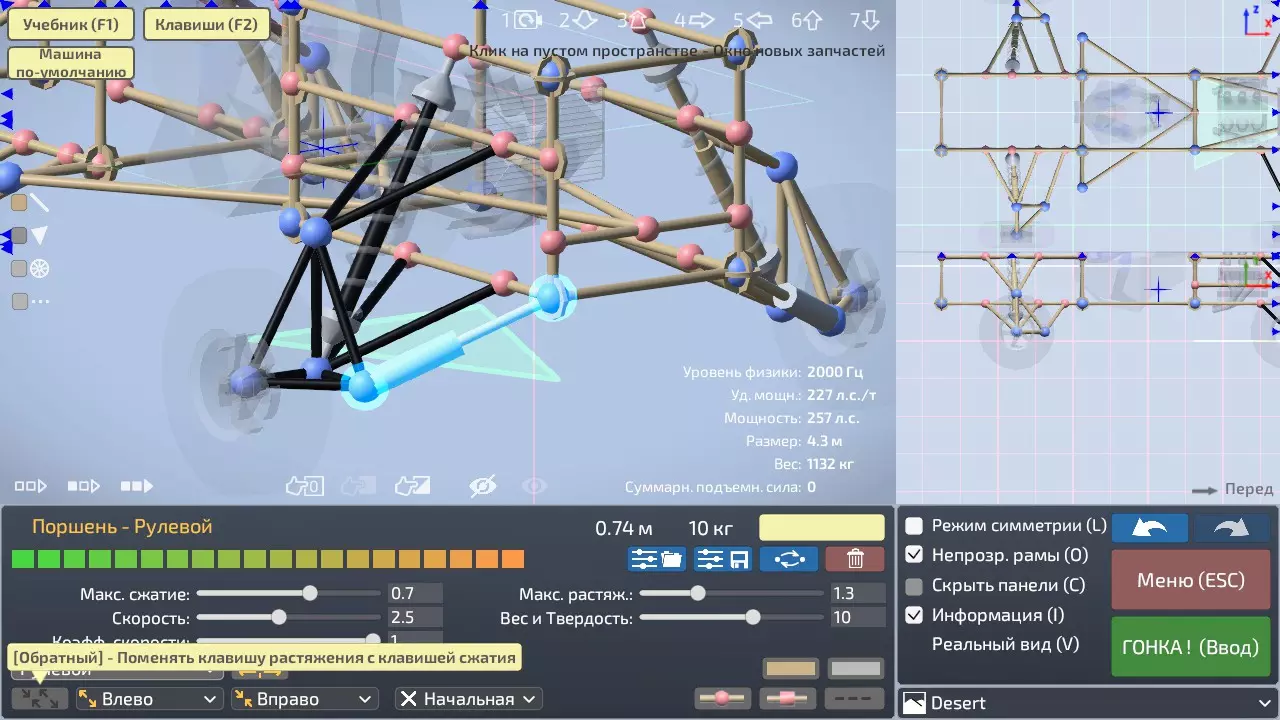
Task: Choose the pink square joint connector icon
Action: [788, 698]
